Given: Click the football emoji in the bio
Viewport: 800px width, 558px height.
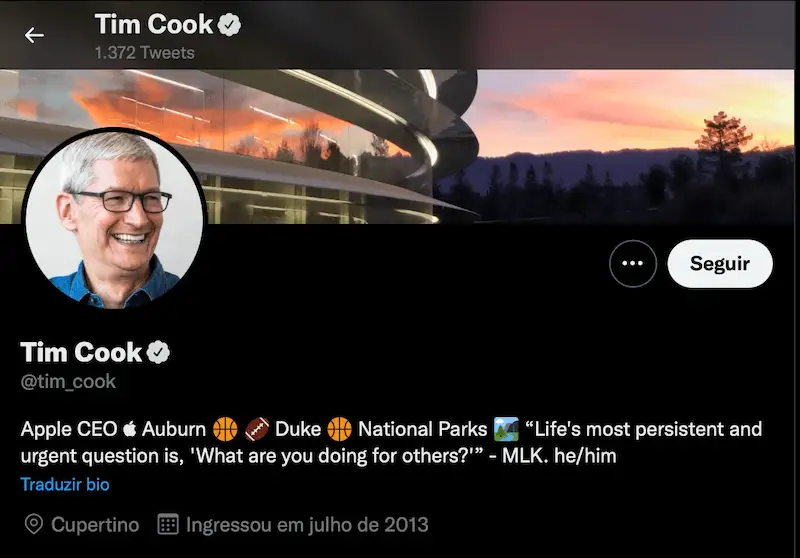Looking at the screenshot, I should click(257, 430).
